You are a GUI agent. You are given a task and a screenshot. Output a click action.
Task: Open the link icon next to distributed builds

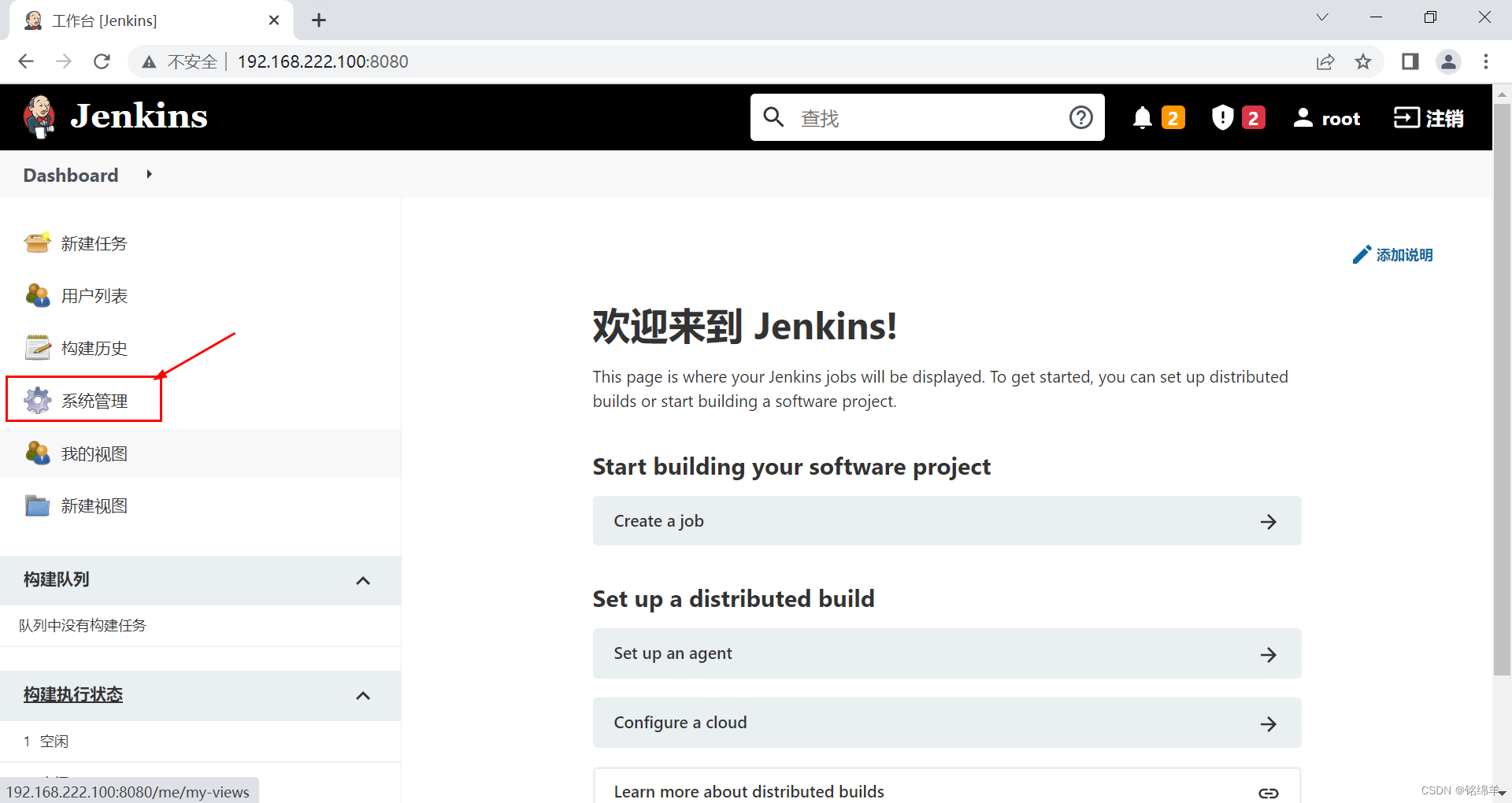tap(1269, 793)
